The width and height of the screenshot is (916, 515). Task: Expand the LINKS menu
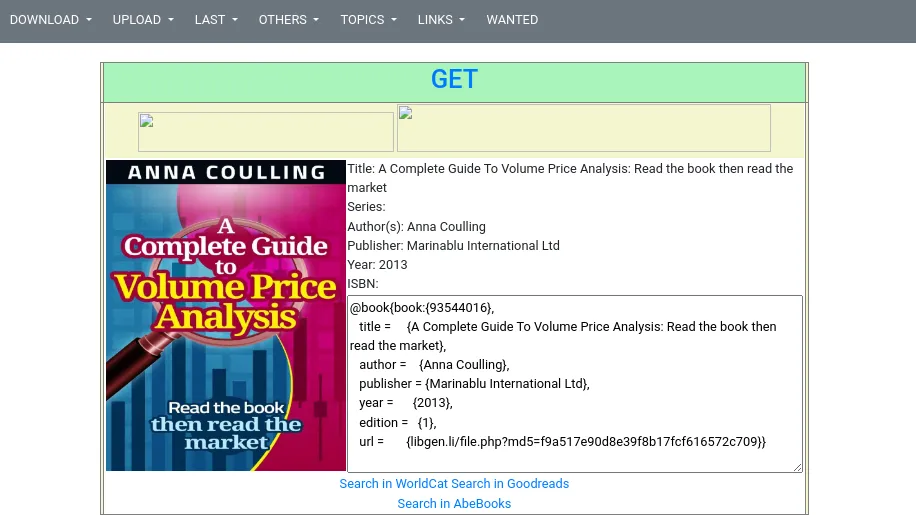tap(441, 20)
